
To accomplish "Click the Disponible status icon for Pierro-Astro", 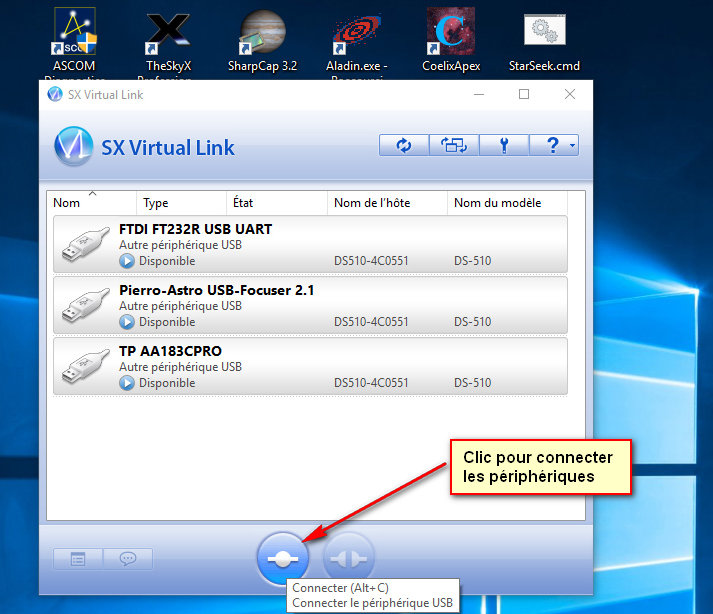I will pyautogui.click(x=127, y=322).
